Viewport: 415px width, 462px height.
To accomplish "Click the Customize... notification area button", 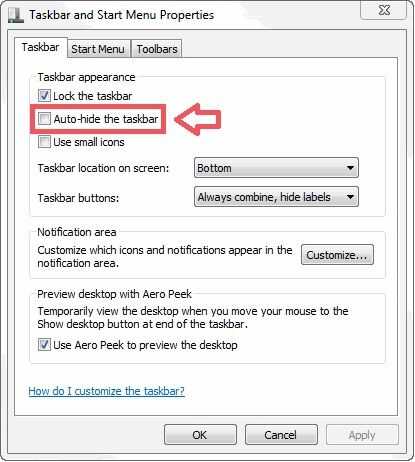I will [x=337, y=255].
